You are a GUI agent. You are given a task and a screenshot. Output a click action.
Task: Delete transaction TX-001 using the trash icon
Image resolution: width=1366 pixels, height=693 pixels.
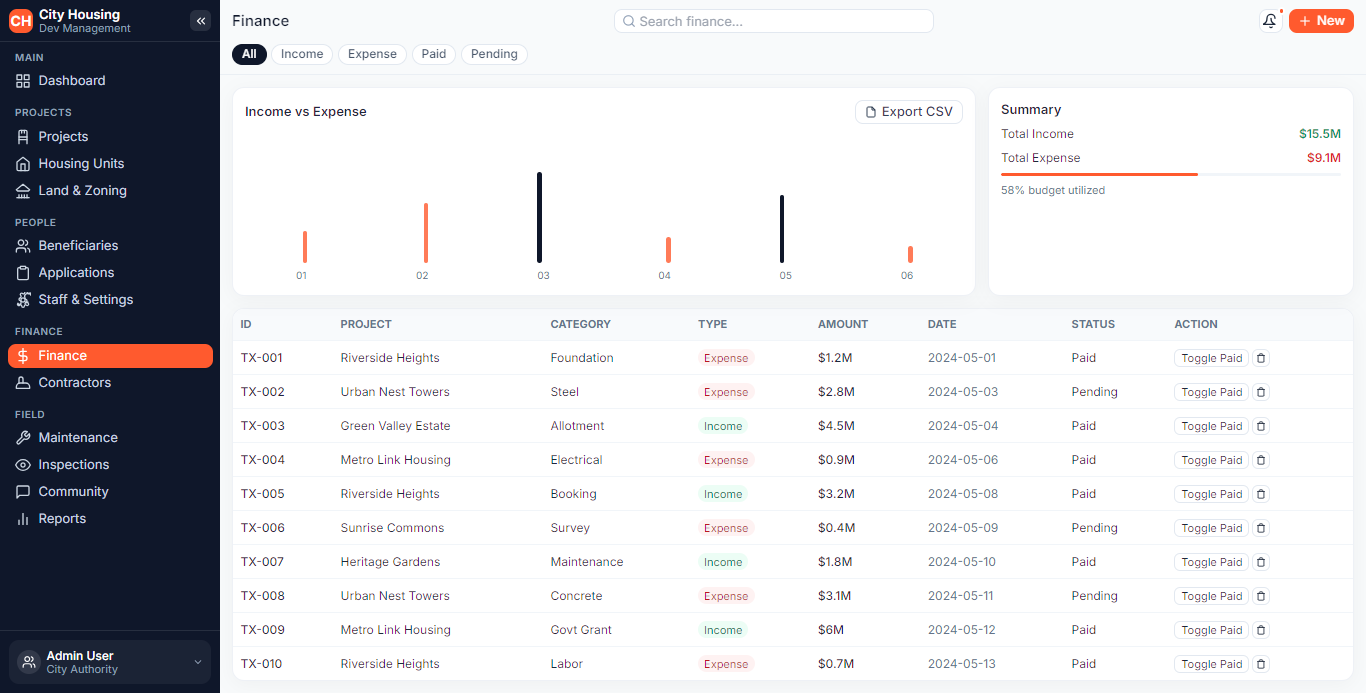coord(1261,358)
